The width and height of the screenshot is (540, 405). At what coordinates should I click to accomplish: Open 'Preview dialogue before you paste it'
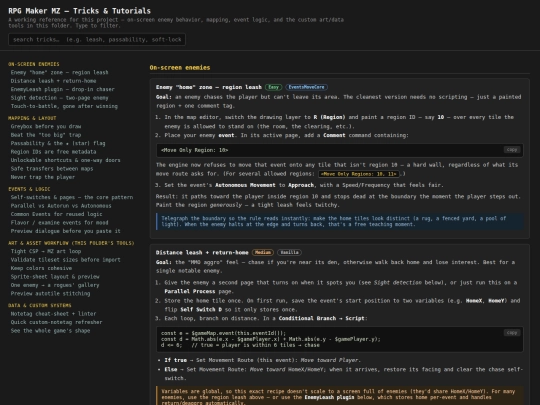[x=65, y=231]
